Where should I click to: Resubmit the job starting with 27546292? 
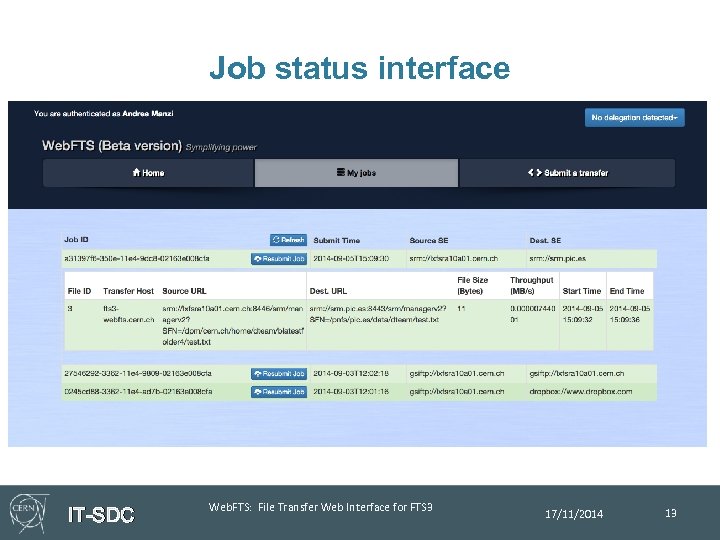279,374
